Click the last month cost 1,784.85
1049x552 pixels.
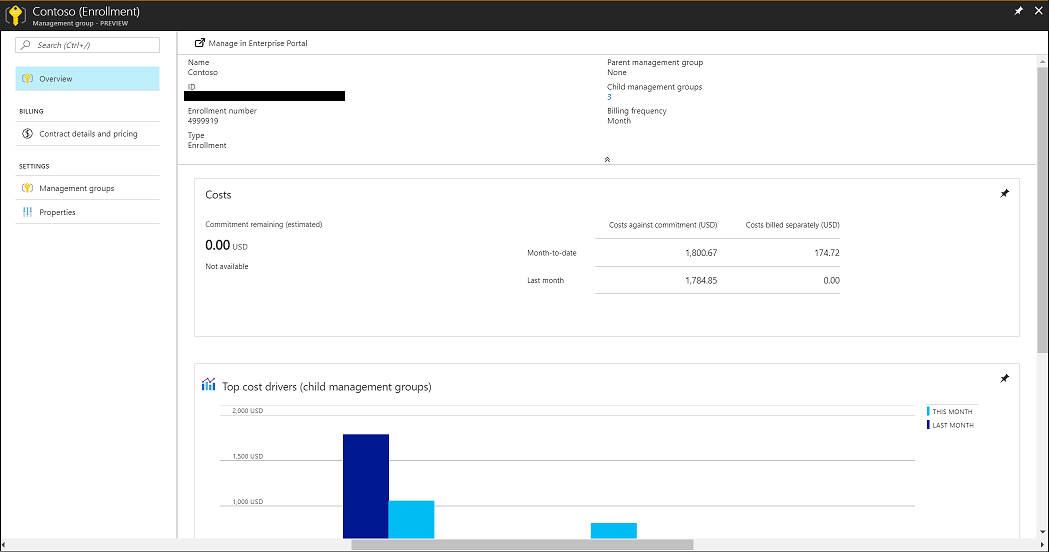pos(701,280)
